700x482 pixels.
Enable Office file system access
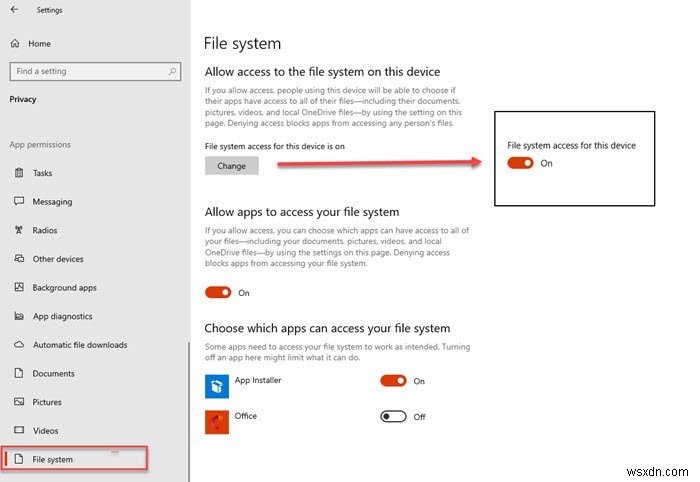point(394,416)
